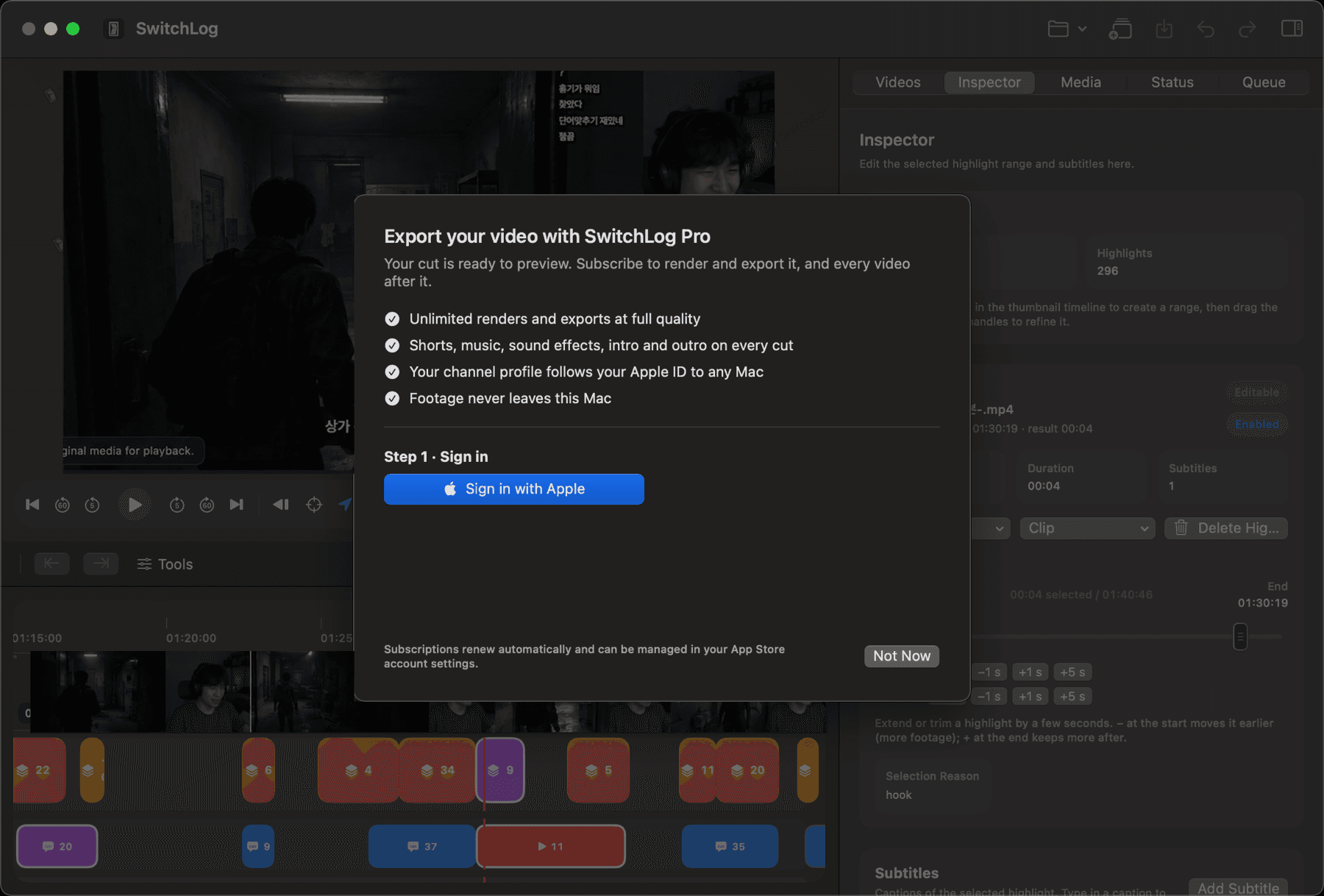This screenshot has height=896, width=1324.
Task: Select the blue subtitle clip labeled 37
Action: 422,847
